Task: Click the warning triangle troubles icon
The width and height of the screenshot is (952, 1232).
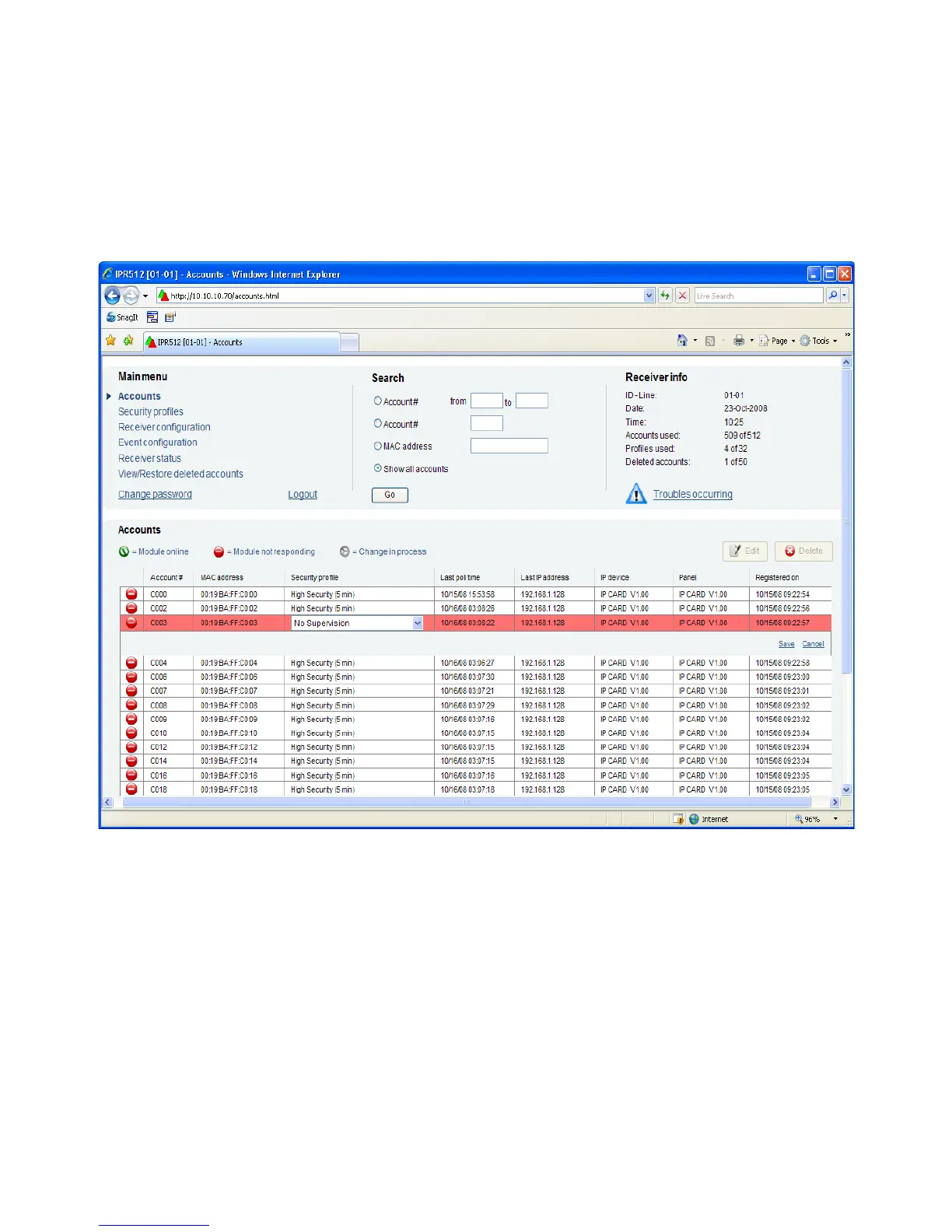Action: (636, 494)
